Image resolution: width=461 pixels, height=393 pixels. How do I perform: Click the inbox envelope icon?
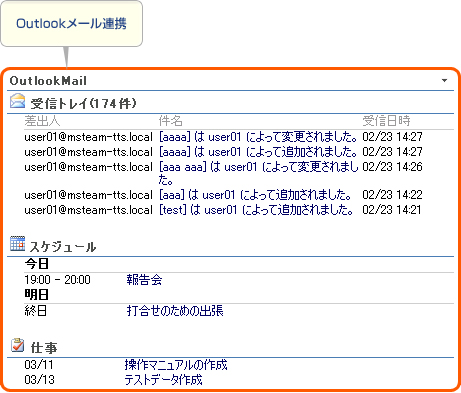(x=17, y=101)
